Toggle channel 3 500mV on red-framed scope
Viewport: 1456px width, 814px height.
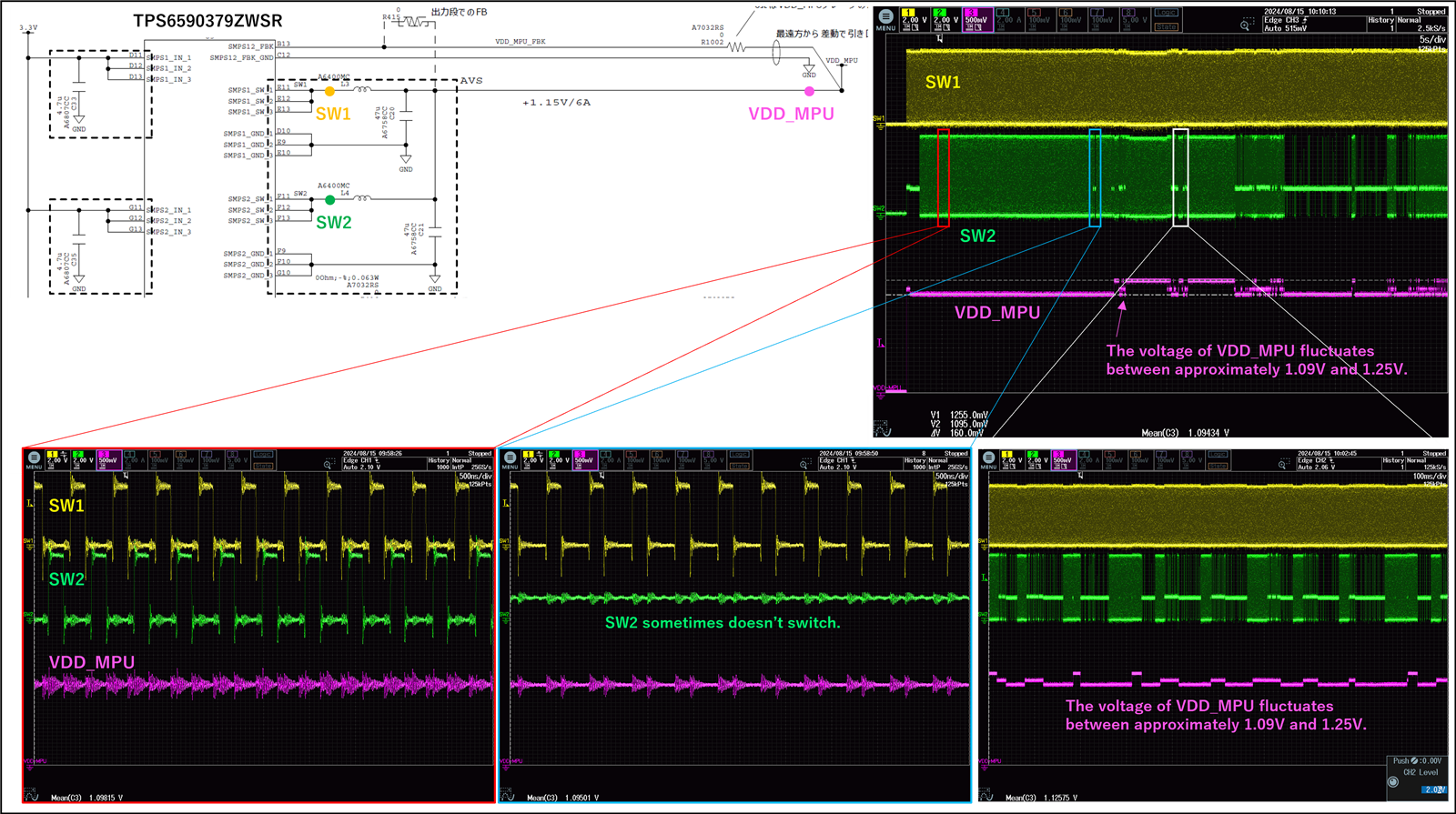(109, 460)
